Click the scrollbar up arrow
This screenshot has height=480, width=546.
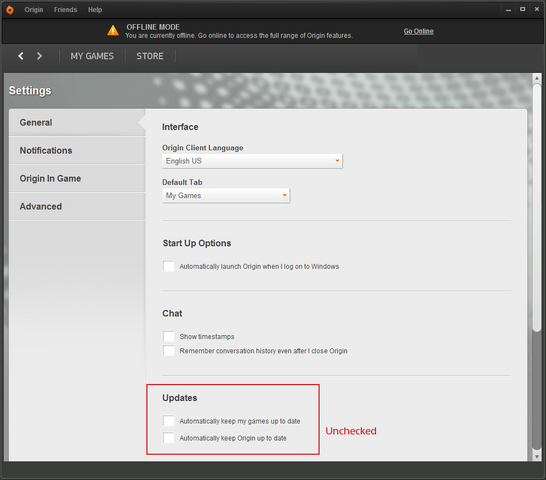click(537, 78)
